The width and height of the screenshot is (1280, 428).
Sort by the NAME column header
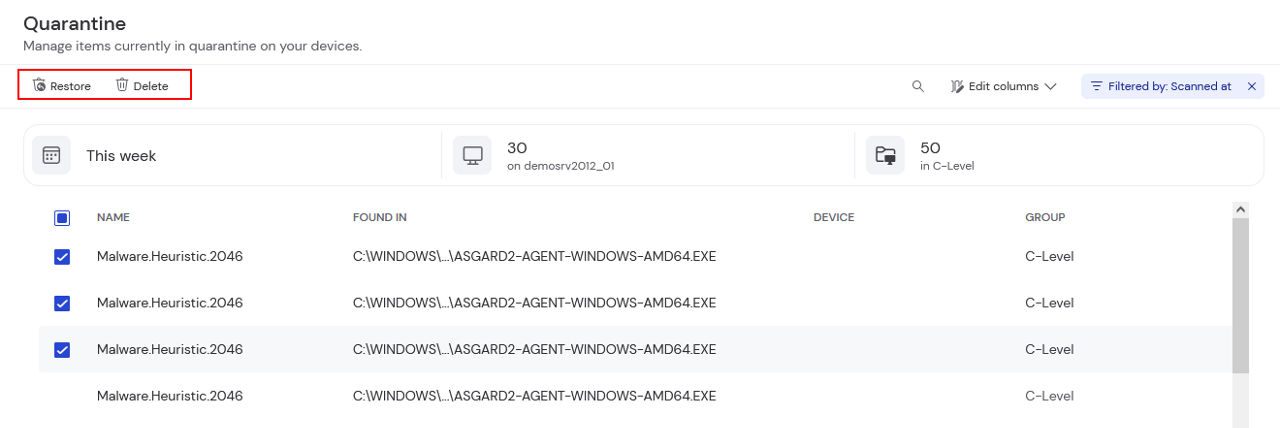pos(113,217)
